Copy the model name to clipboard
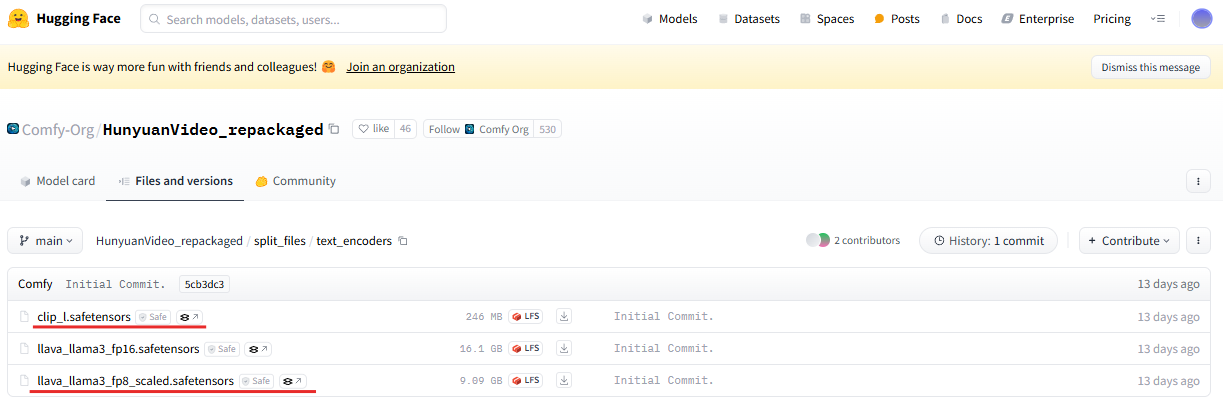This screenshot has height=403, width=1223. pyautogui.click(x=334, y=129)
